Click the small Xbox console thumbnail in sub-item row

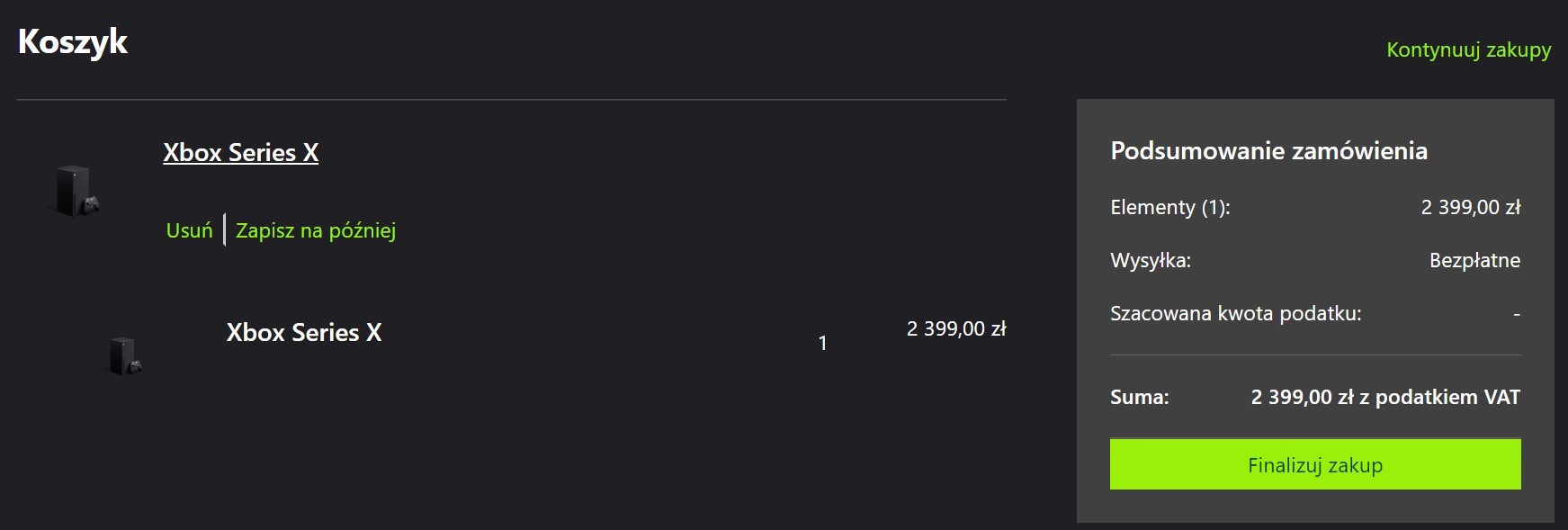coord(125,355)
